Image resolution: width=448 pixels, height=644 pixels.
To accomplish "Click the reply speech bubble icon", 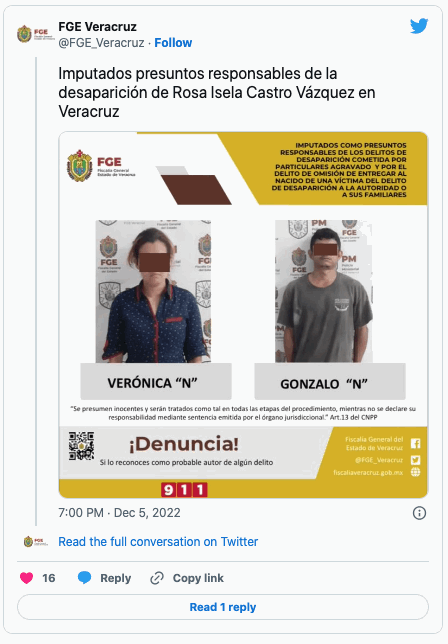I will pos(85,578).
